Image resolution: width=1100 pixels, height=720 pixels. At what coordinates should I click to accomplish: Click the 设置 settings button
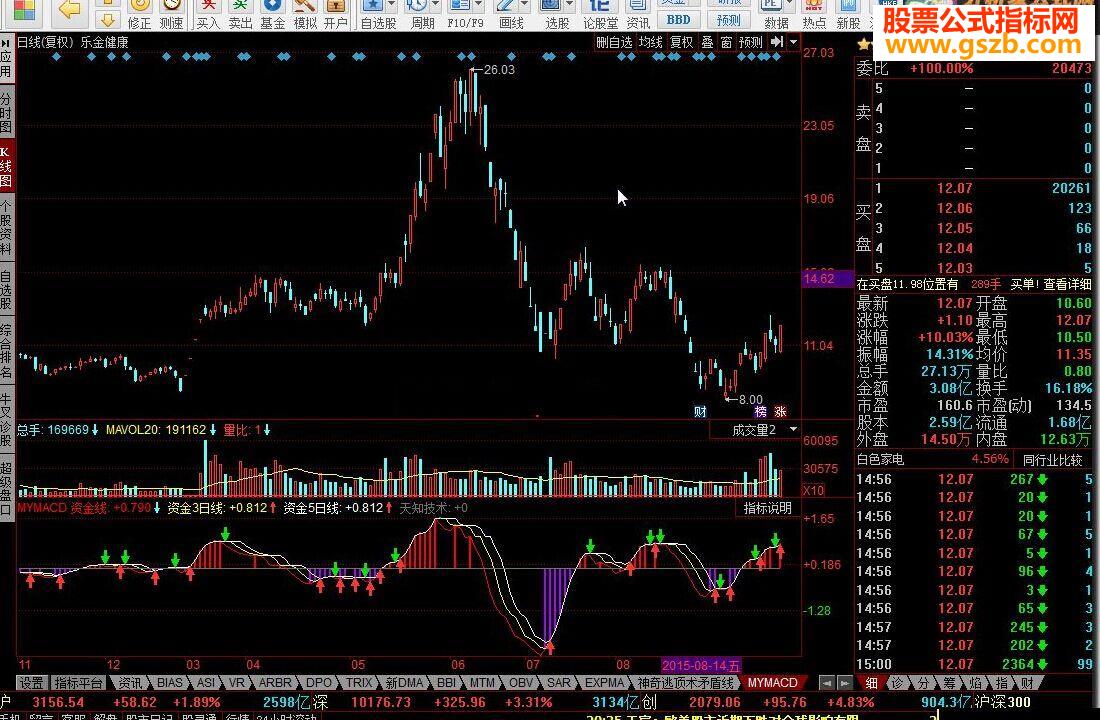click(32, 683)
